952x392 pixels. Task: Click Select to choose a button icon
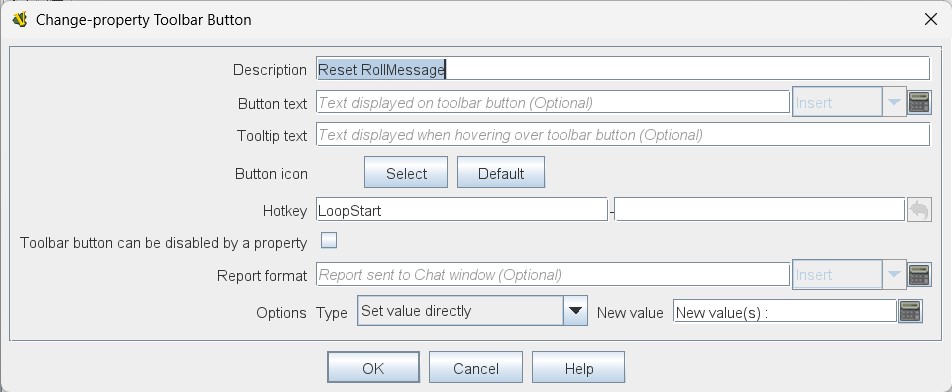pyautogui.click(x=406, y=173)
